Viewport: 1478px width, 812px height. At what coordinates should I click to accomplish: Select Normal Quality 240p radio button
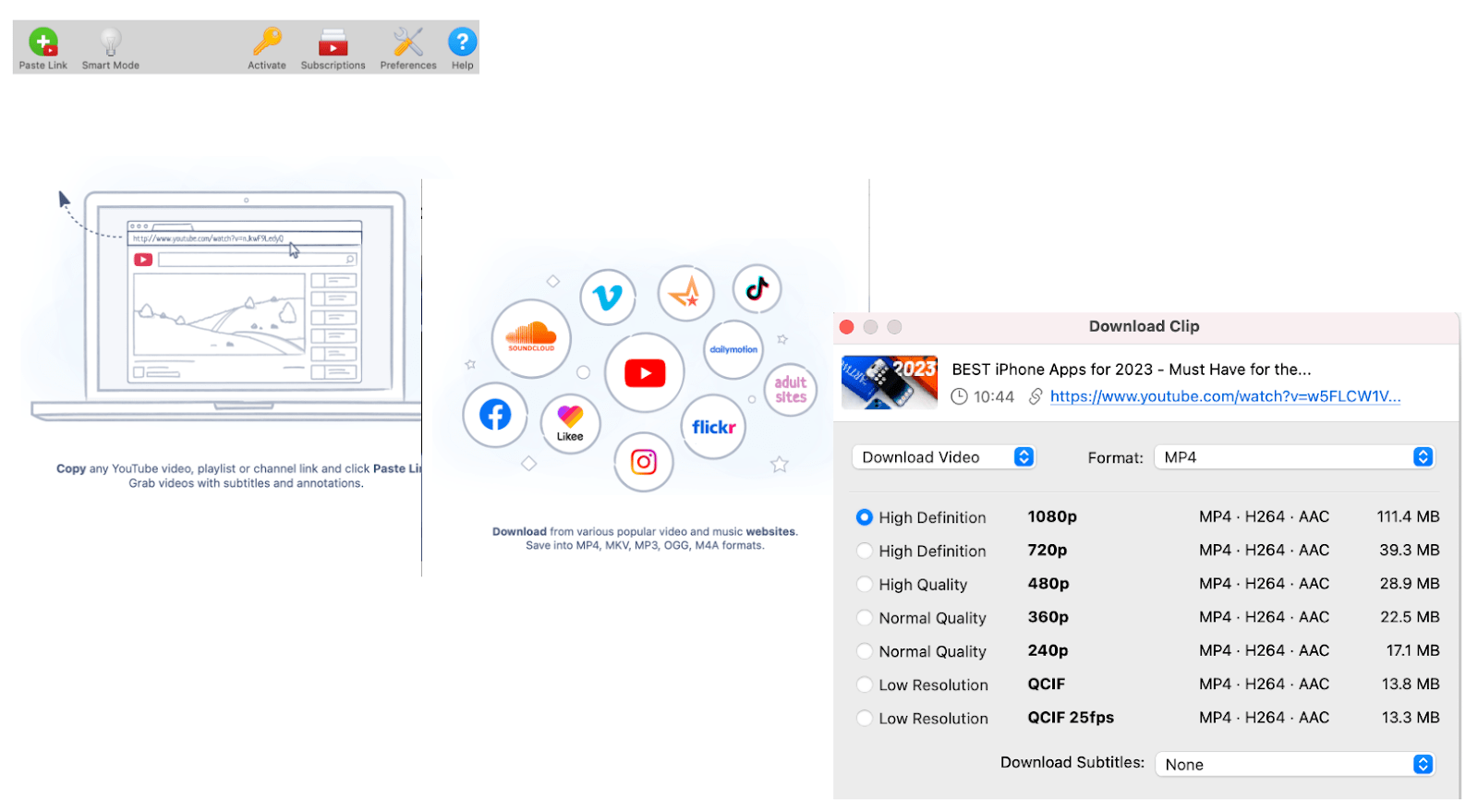tap(865, 651)
